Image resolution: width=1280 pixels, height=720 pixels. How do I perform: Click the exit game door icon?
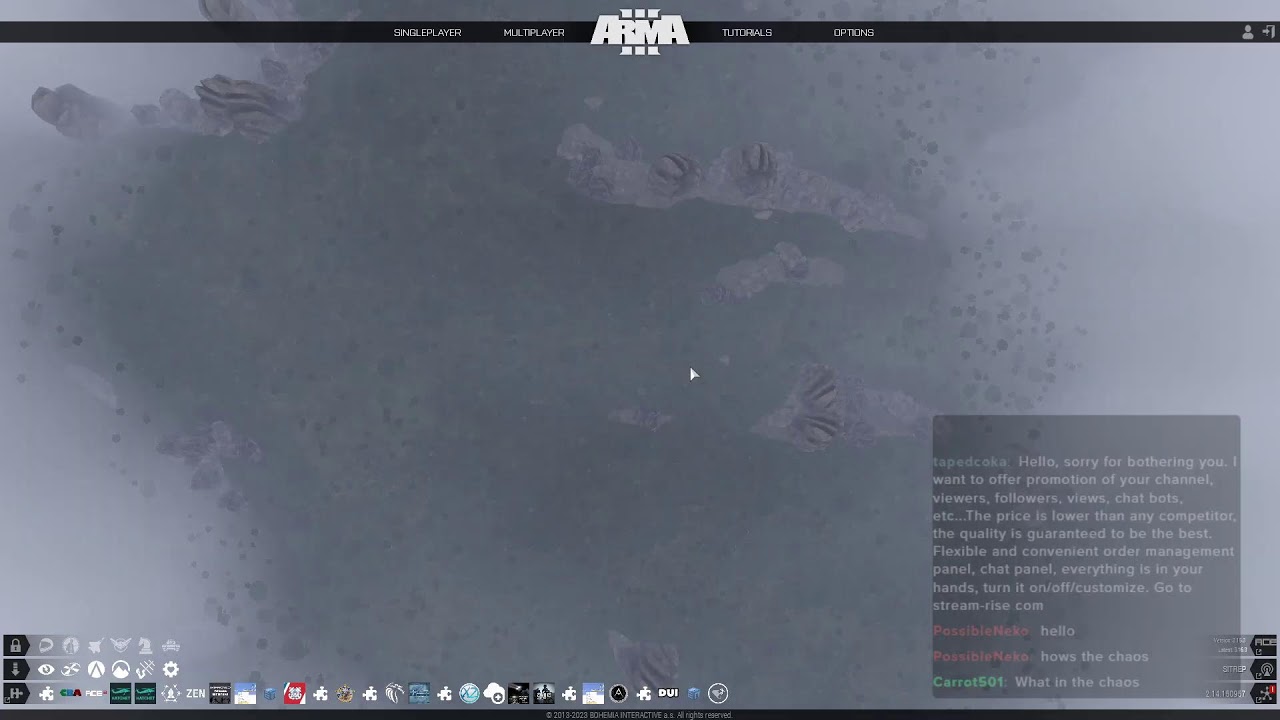[1268, 32]
